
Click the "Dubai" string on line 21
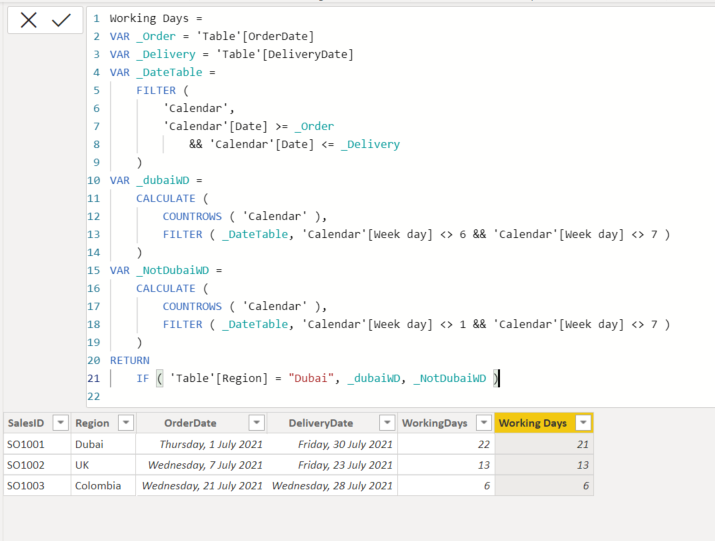point(311,378)
